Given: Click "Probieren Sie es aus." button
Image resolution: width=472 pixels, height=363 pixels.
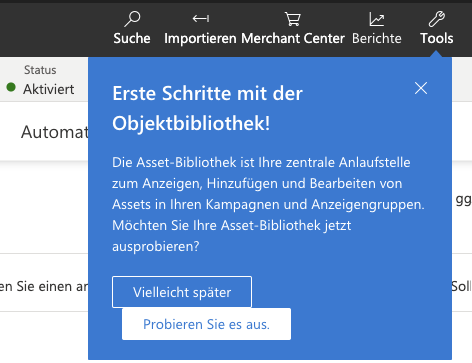Looking at the screenshot, I should [x=206, y=324].
